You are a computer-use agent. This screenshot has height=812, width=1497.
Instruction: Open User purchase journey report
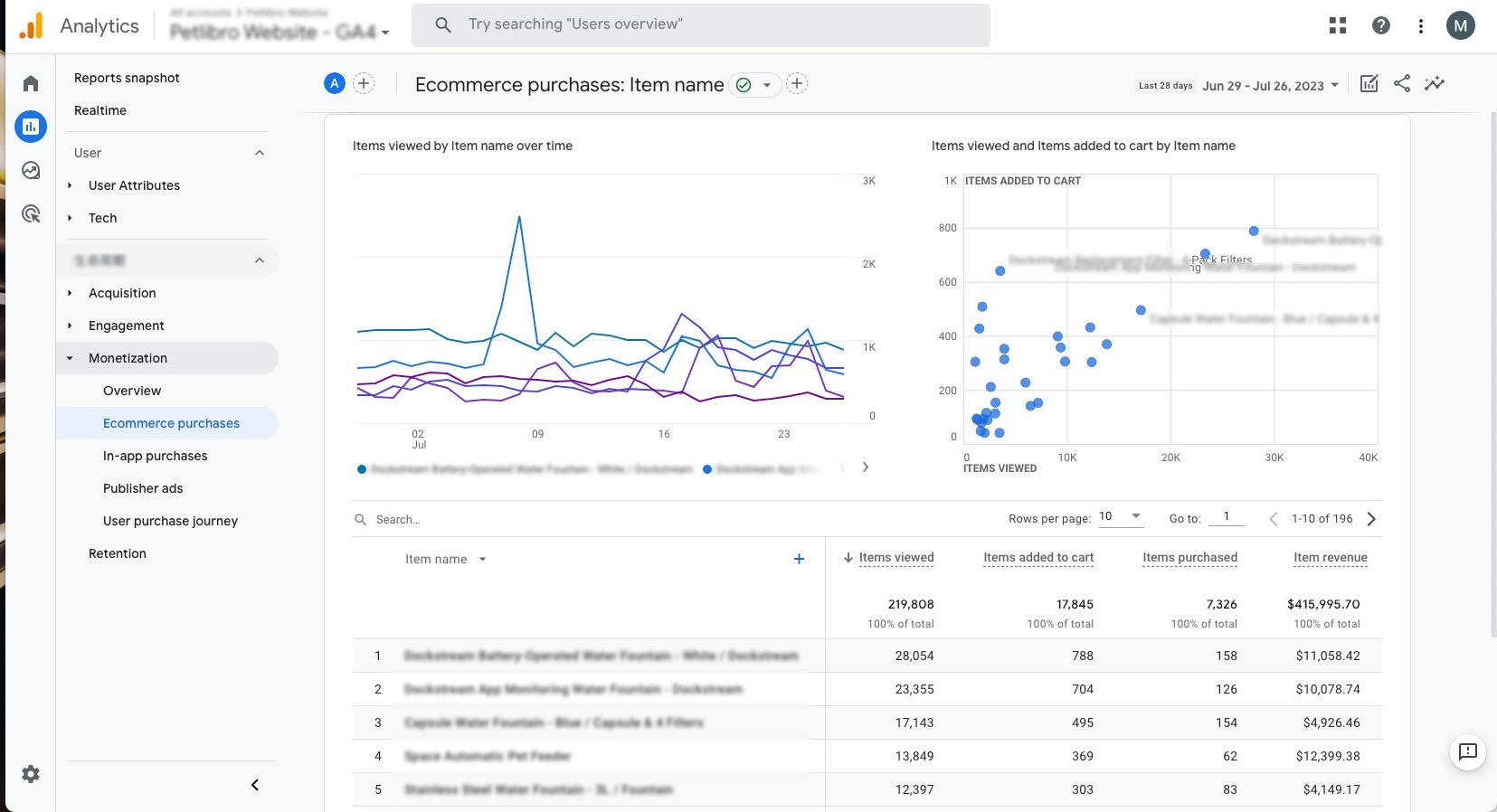(x=170, y=521)
